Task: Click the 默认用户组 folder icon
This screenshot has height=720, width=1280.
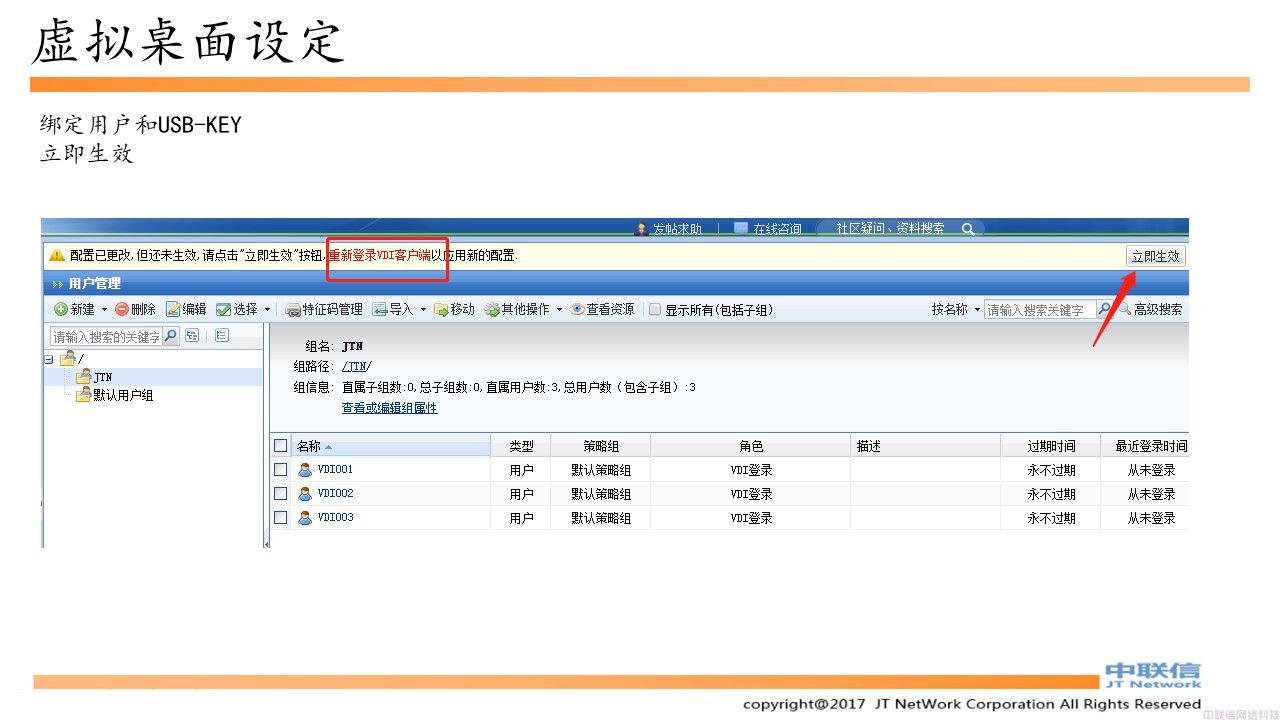Action: coord(84,395)
